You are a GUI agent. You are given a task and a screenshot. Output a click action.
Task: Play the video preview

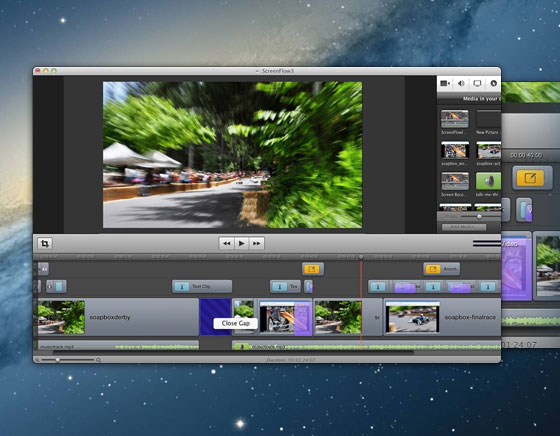(241, 244)
